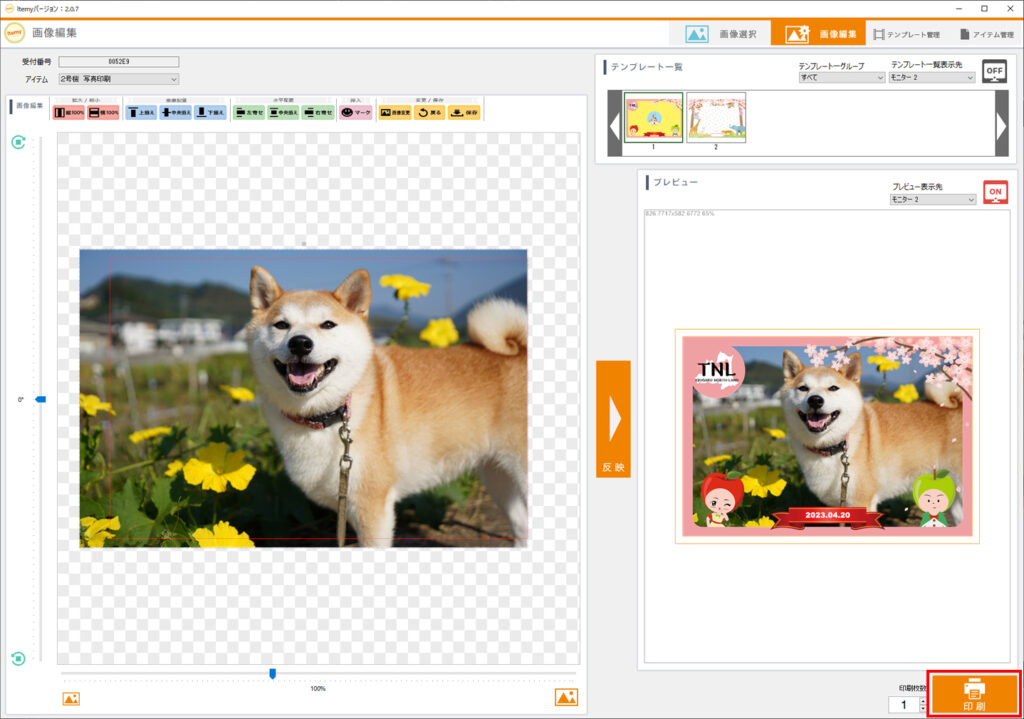This screenshot has width=1024, height=719.
Task: Toggle the preview display ON switch
Action: coord(995,192)
